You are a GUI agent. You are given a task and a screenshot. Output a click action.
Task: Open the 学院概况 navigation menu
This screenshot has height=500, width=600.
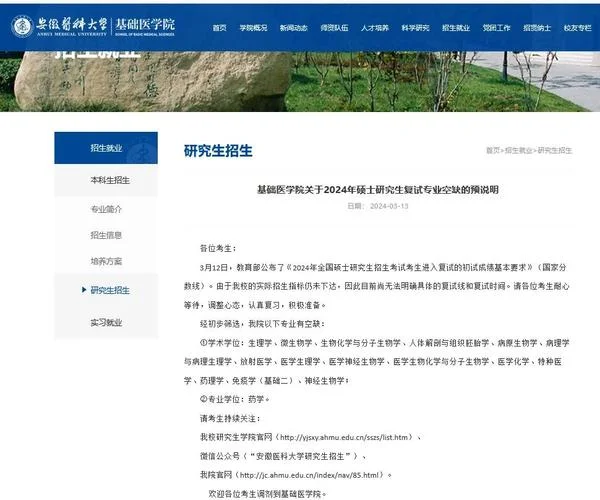pyautogui.click(x=253, y=28)
